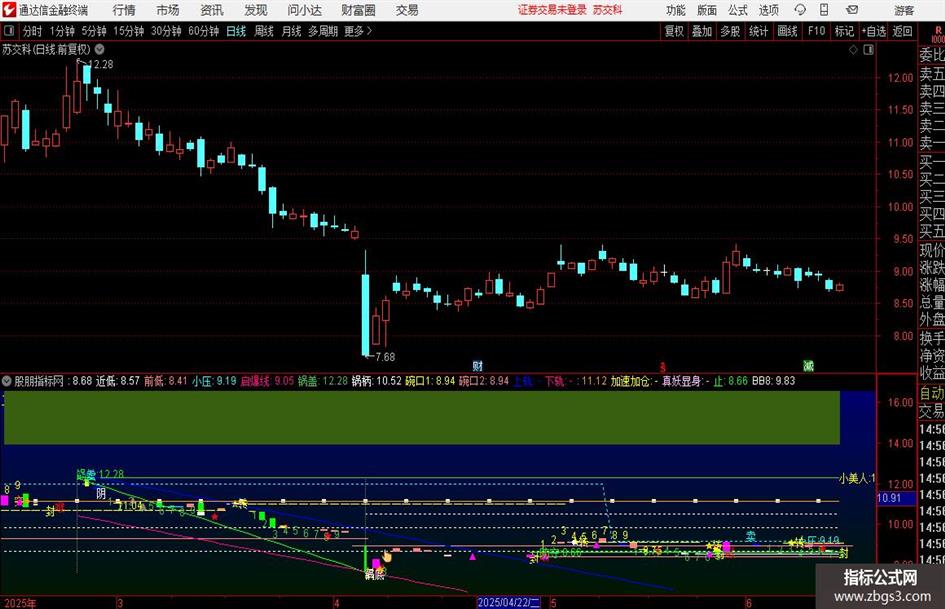The image size is (945, 609).
Task: Click the 锅柄: 10.52 indicator value
Action: coord(377,381)
